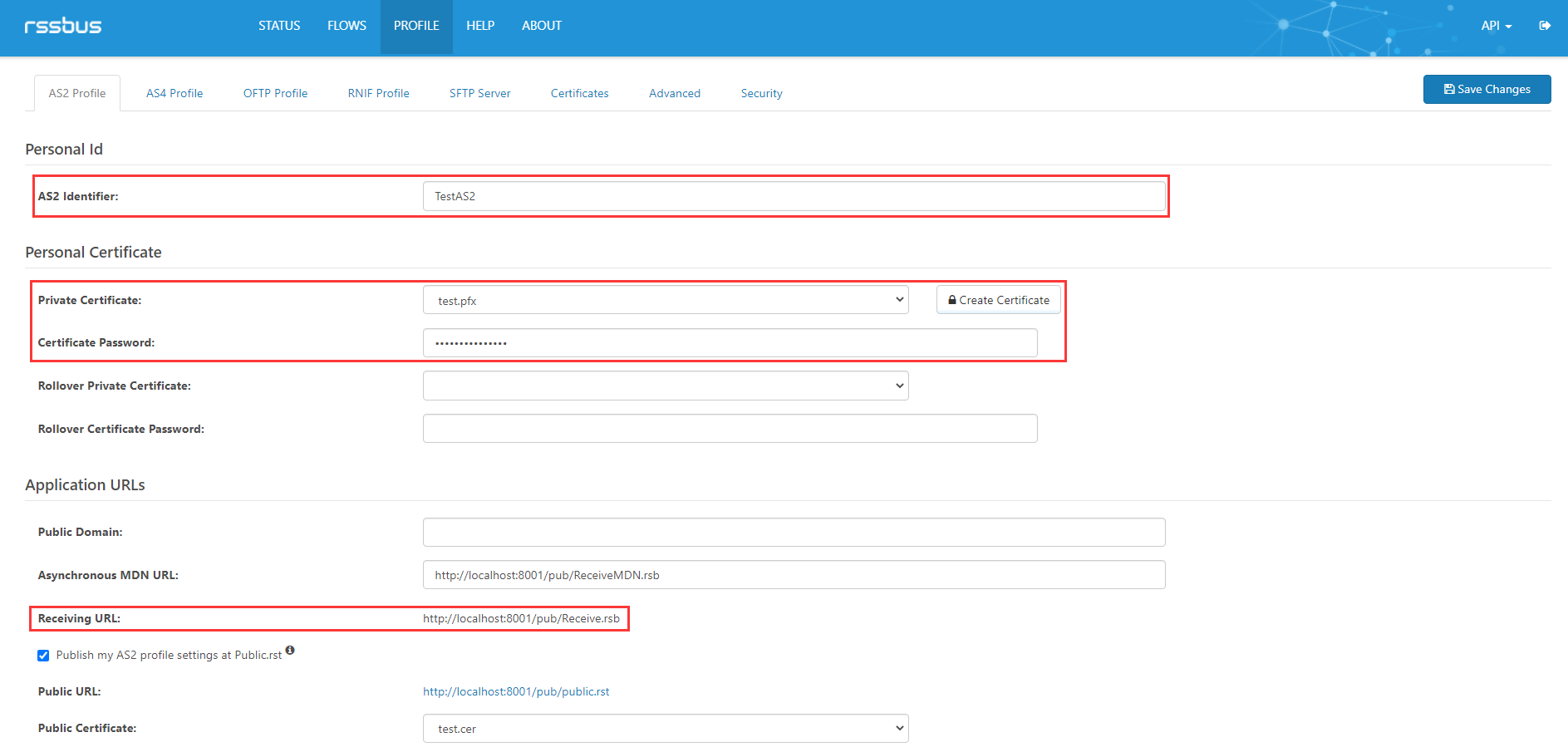Image resolution: width=1568 pixels, height=747 pixels.
Task: Open the public.rst Public URL link
Action: [x=516, y=691]
